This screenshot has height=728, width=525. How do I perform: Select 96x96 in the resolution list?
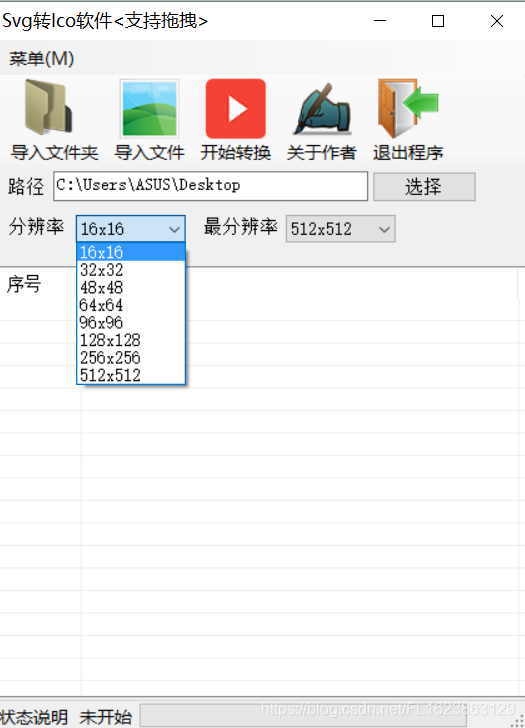pos(131,322)
